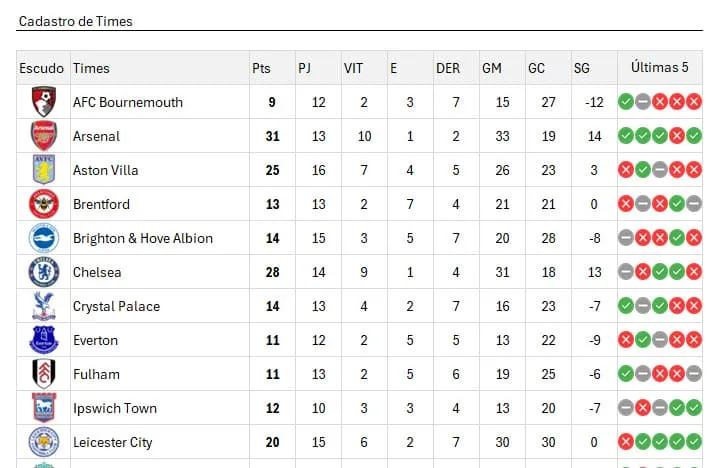
Task: Click the Aston Villa crest
Action: [x=43, y=170]
